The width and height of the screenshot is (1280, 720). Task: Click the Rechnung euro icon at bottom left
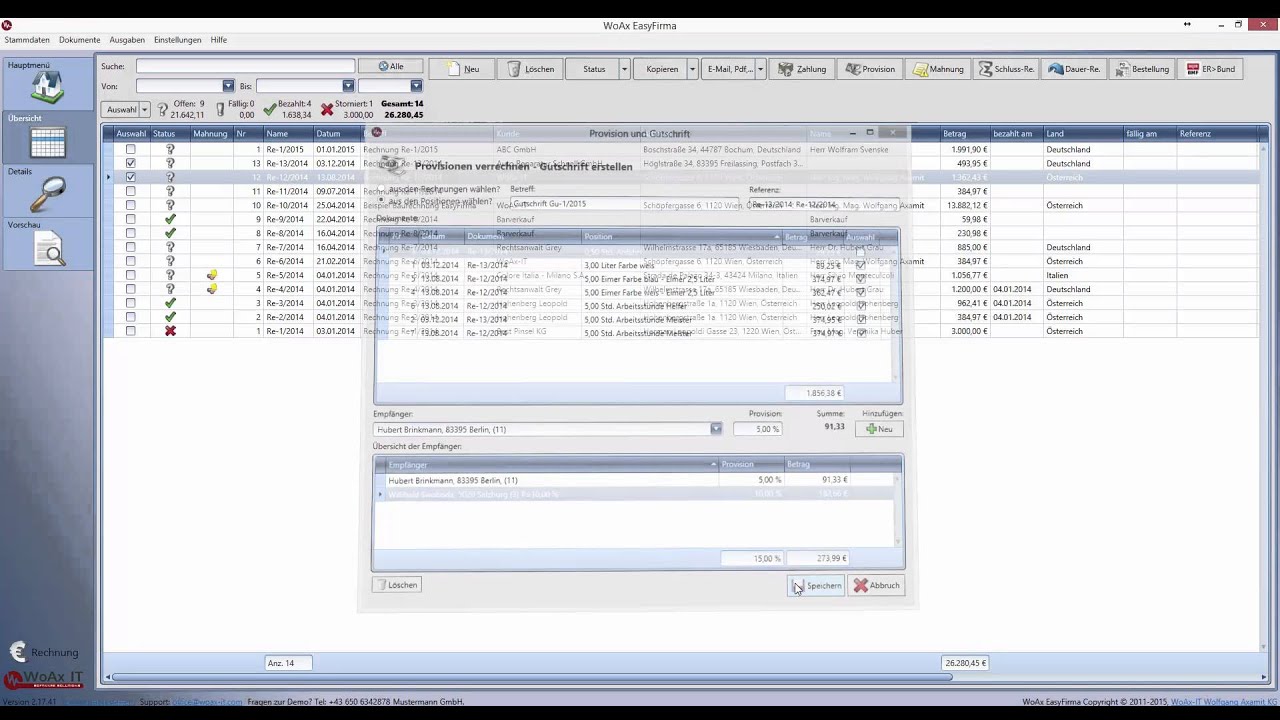[18, 652]
